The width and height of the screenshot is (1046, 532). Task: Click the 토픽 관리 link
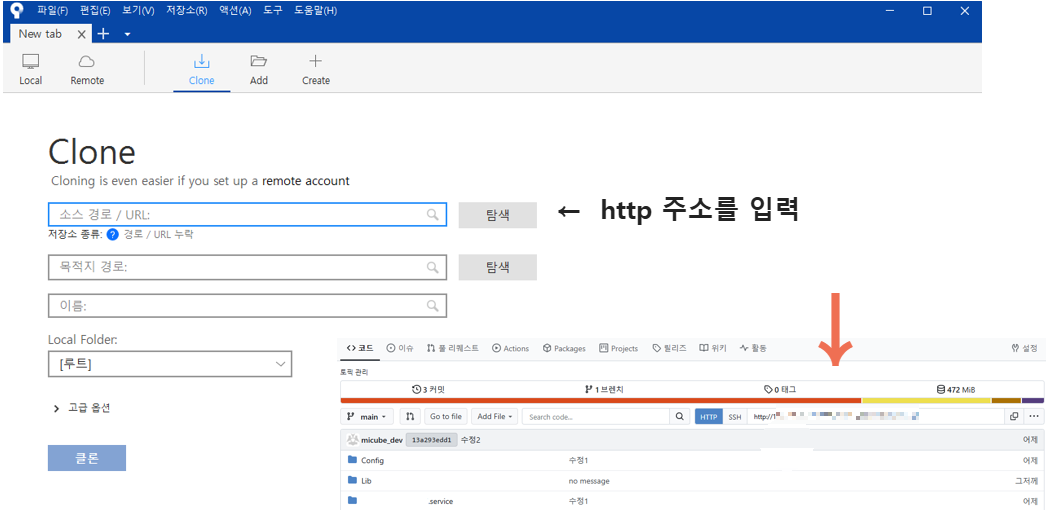pos(354,371)
